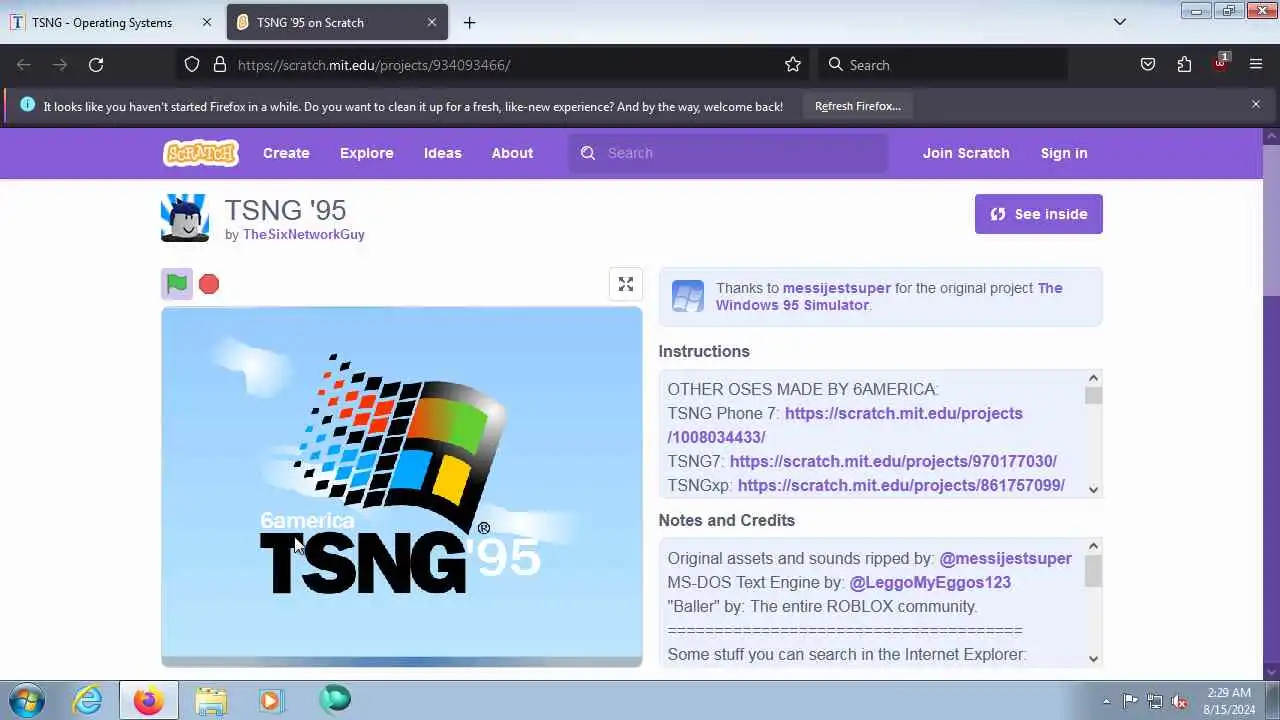Close the TSNG - Operating Systems tab
Viewport: 1280px width, 720px height.
207,22
